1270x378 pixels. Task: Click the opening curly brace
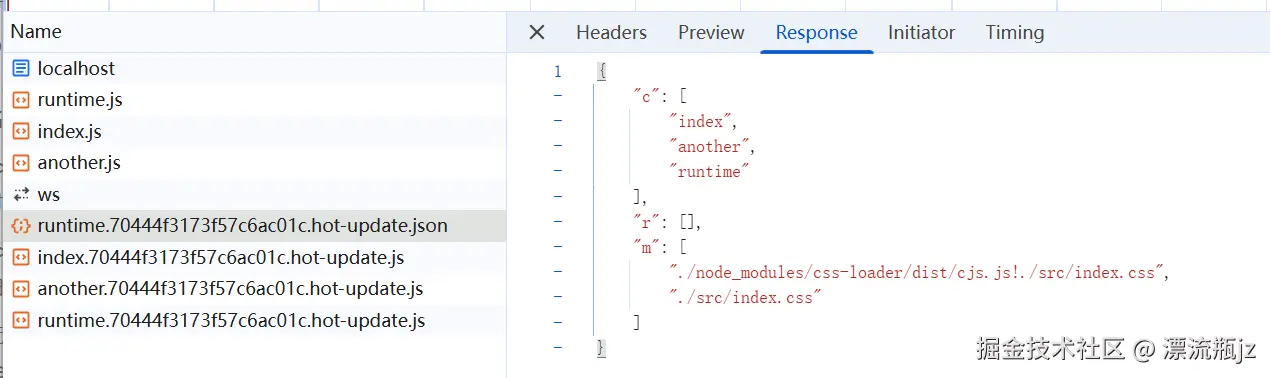point(601,72)
